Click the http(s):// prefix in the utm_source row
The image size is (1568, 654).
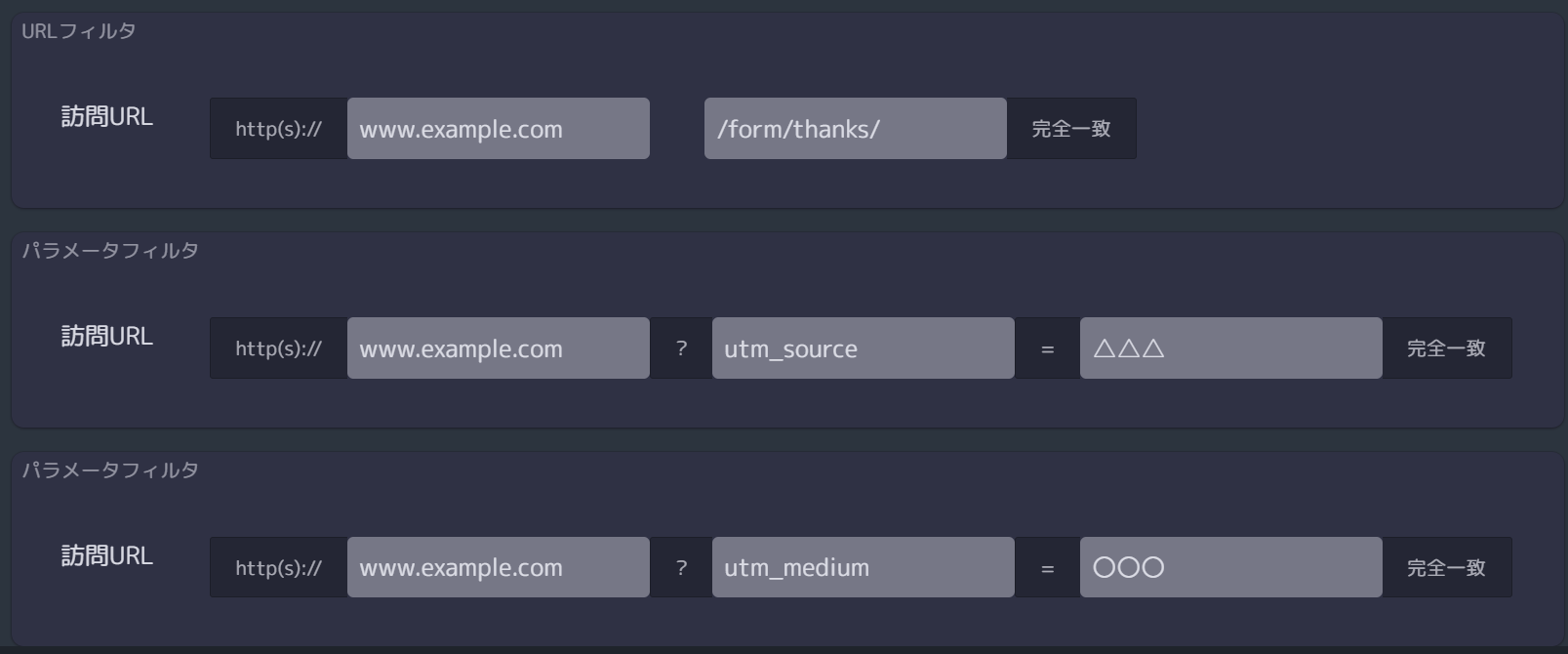[x=278, y=347]
